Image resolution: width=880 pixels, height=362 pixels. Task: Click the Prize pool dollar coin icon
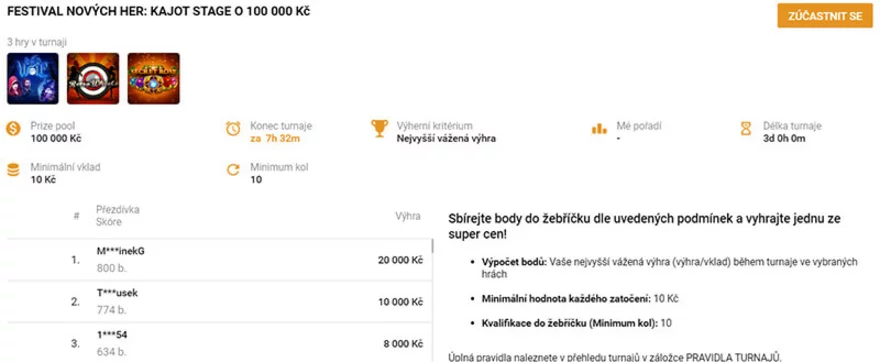[13, 129]
